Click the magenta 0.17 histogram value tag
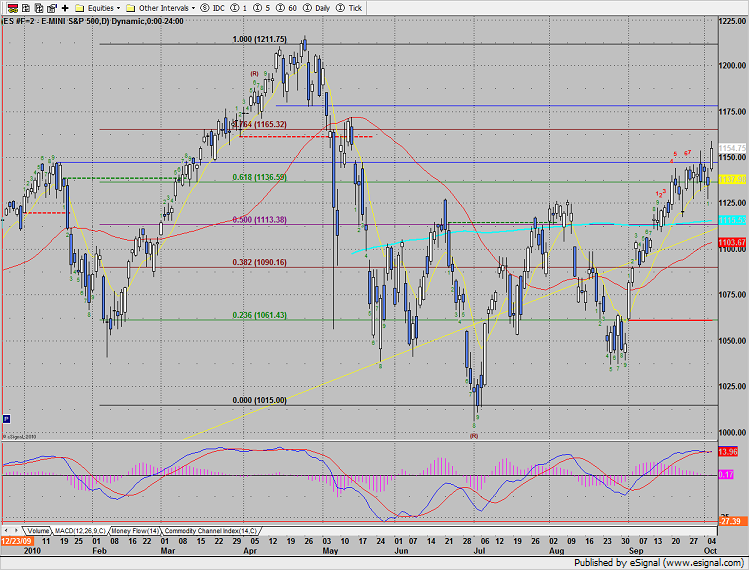This screenshot has width=749, height=570. [x=726, y=474]
